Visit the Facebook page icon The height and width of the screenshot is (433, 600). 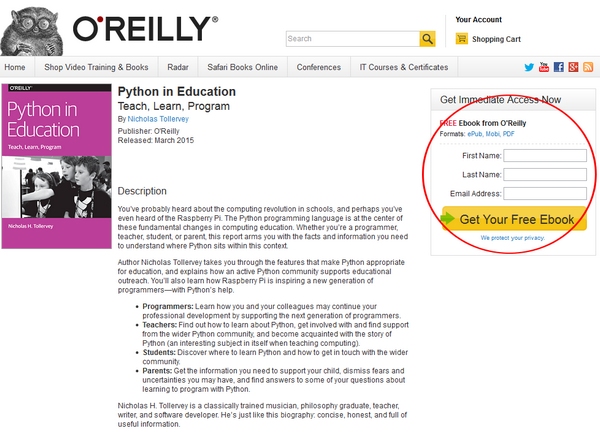click(x=559, y=67)
